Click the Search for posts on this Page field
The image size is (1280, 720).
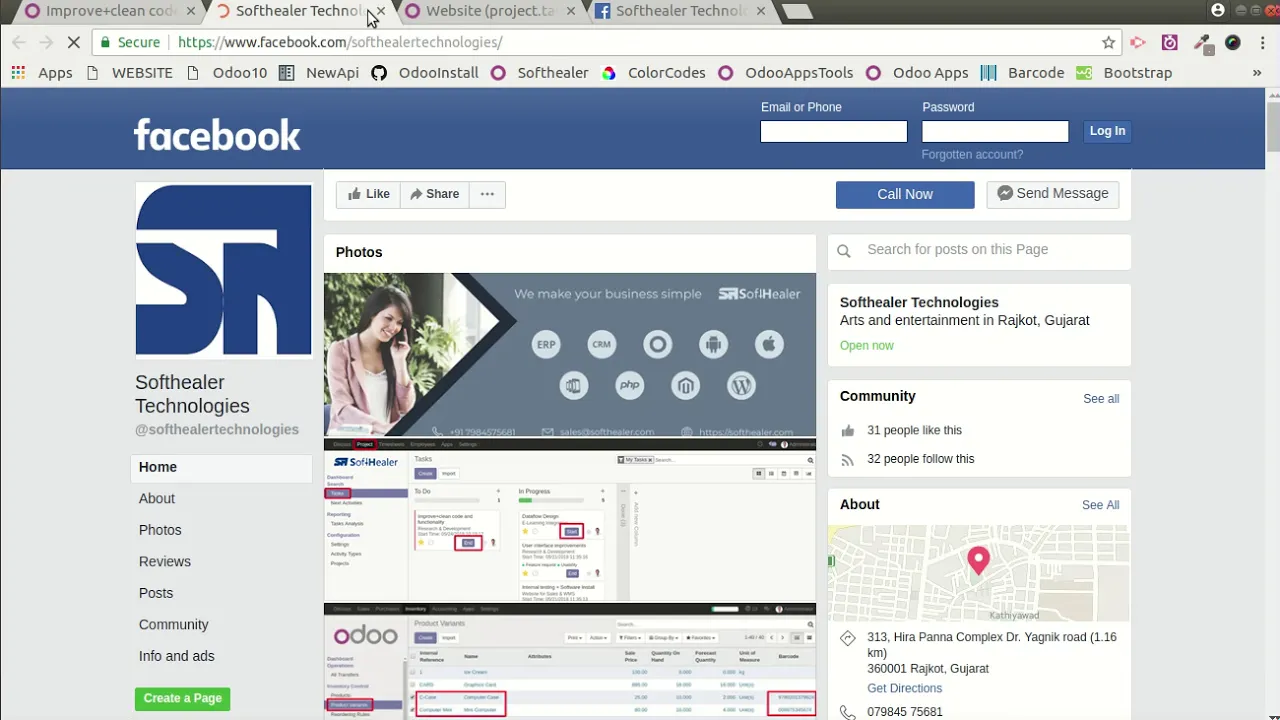(x=979, y=250)
